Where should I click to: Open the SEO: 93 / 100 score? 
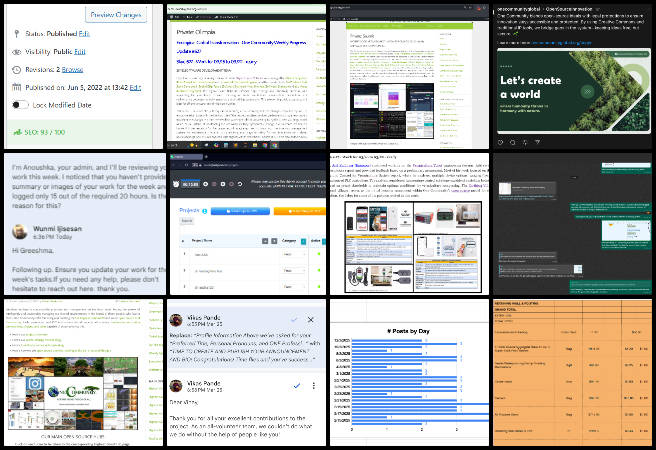coord(44,132)
